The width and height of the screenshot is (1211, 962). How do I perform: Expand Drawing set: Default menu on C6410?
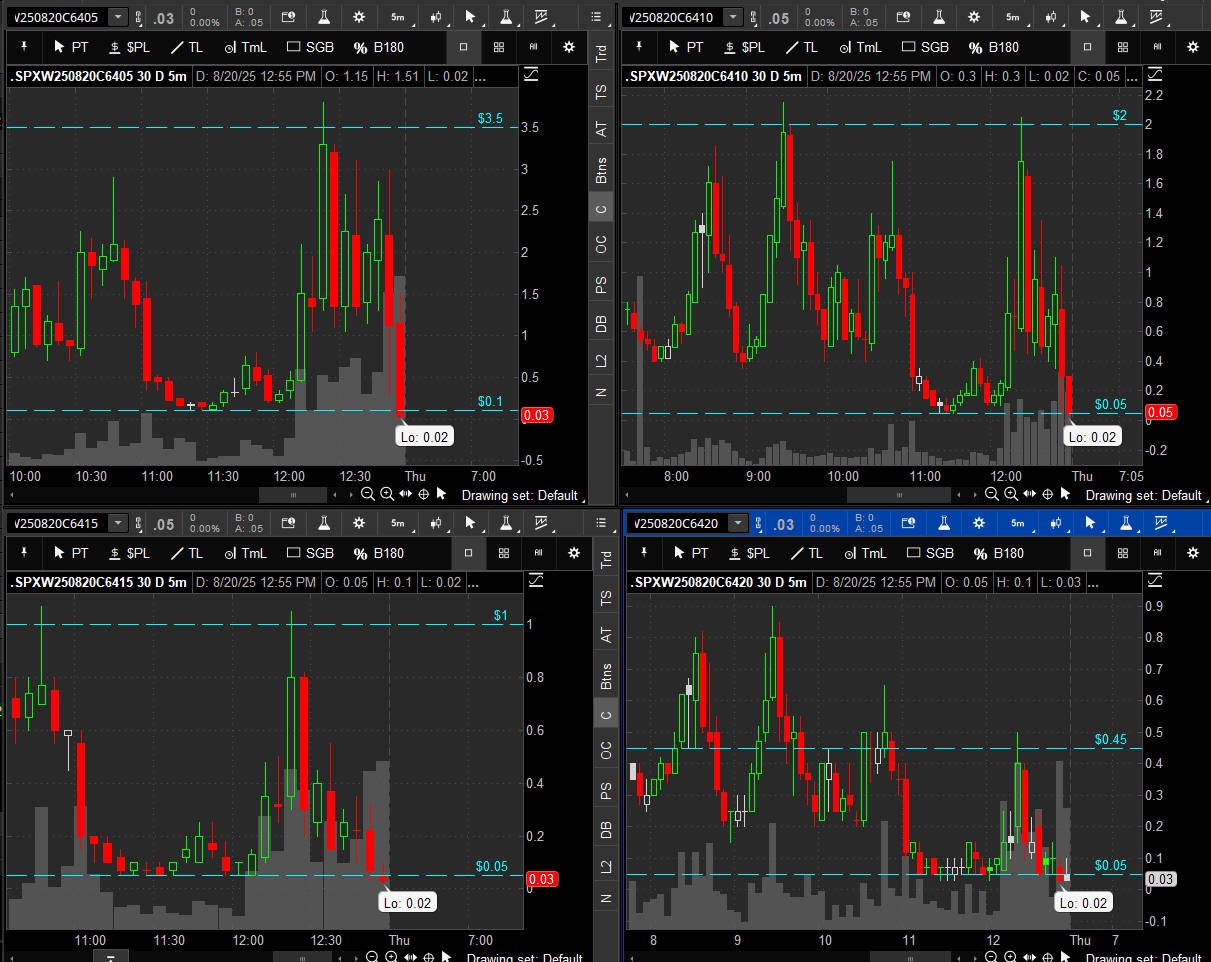1143,495
